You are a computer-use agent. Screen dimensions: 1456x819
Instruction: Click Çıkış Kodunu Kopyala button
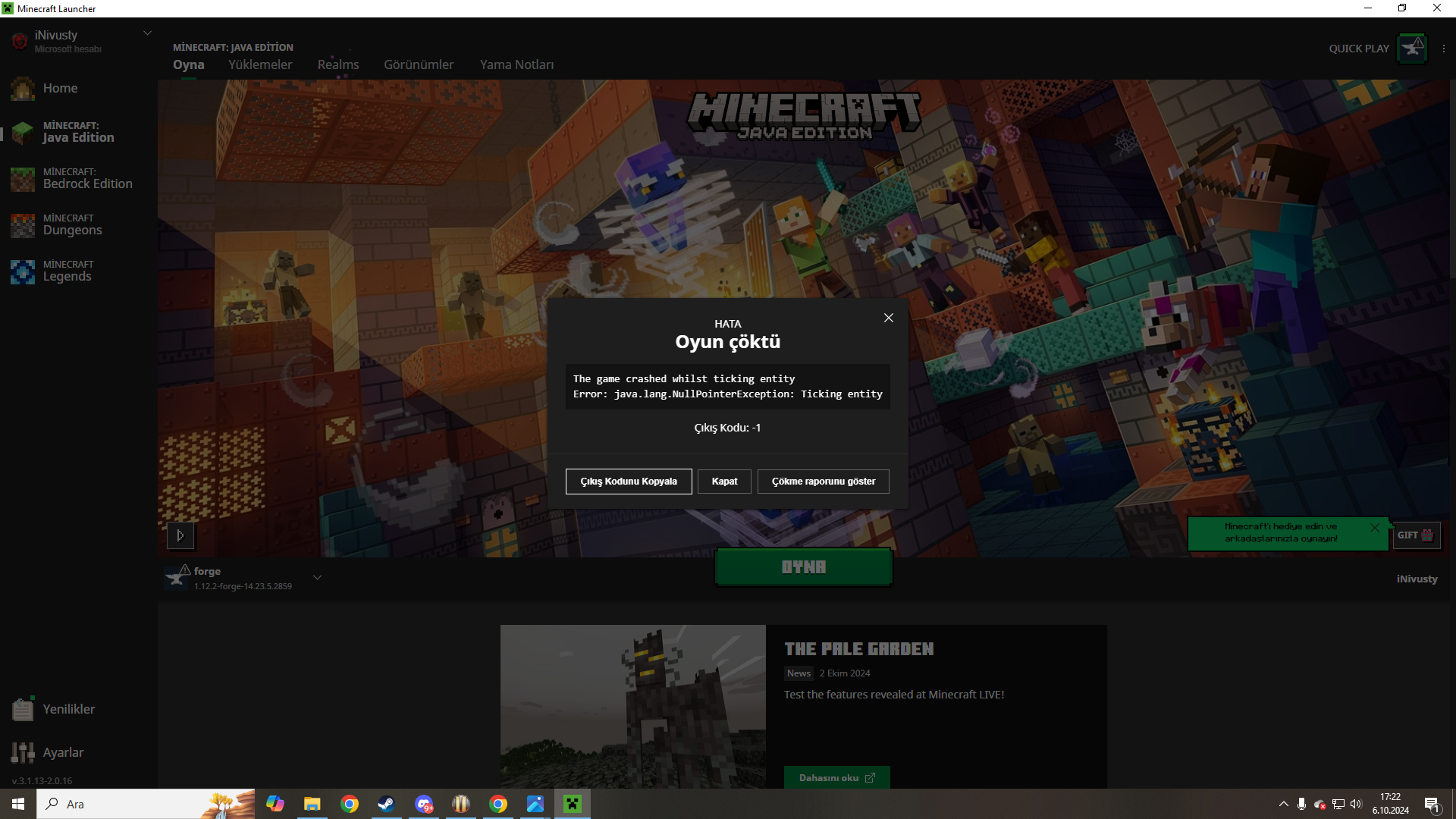click(628, 482)
